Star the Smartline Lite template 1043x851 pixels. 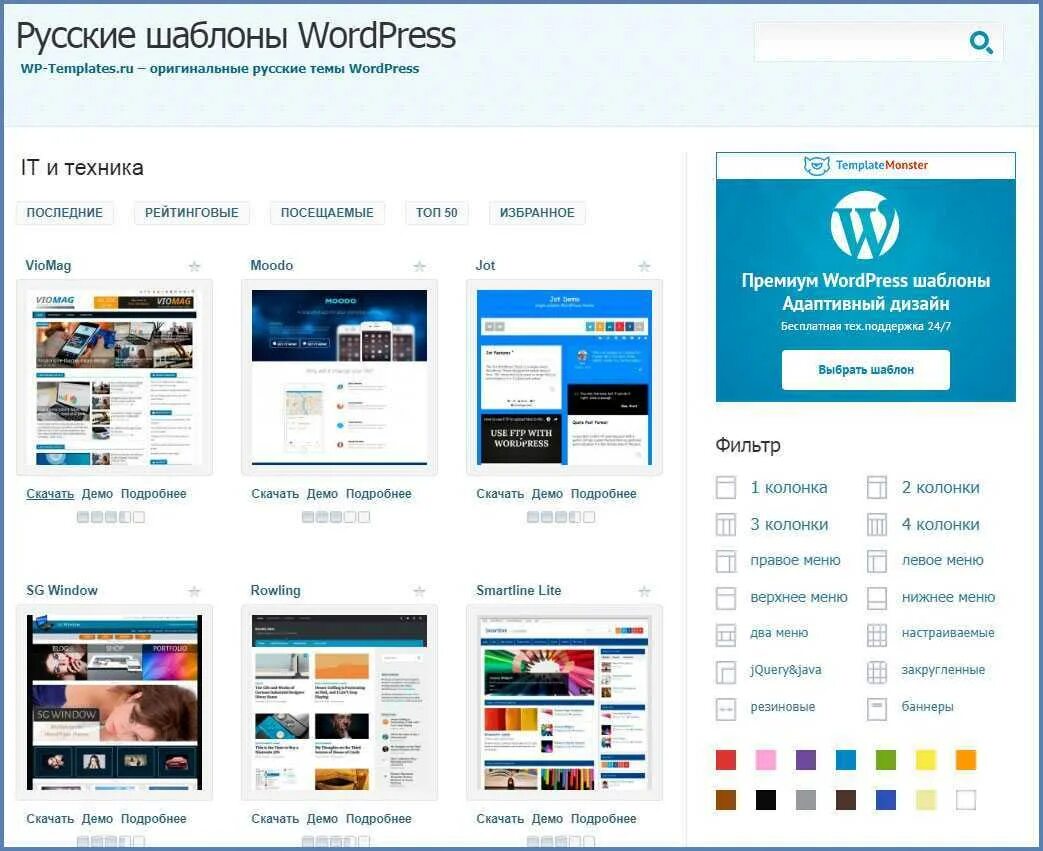[644, 591]
